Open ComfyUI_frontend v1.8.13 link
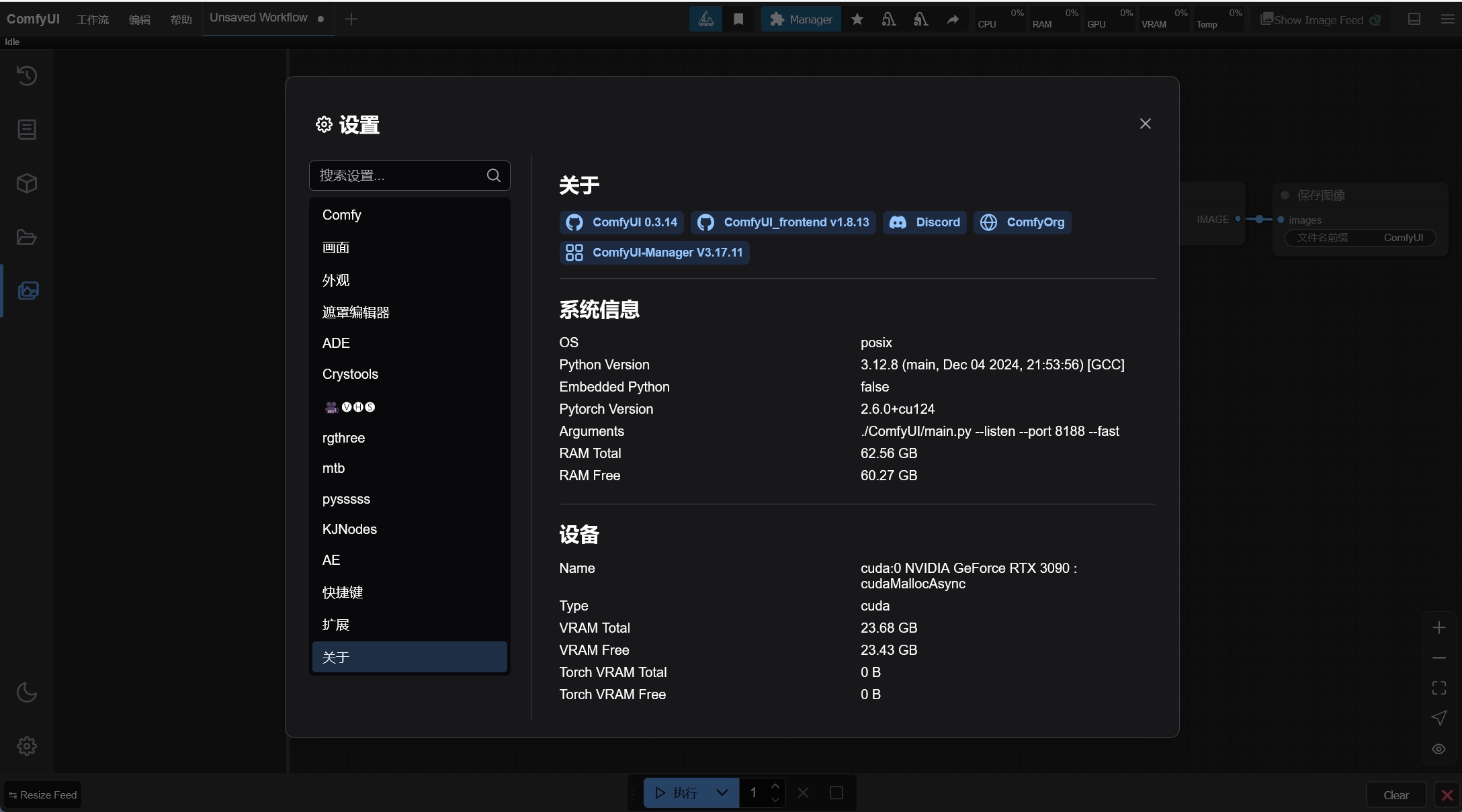 (783, 222)
